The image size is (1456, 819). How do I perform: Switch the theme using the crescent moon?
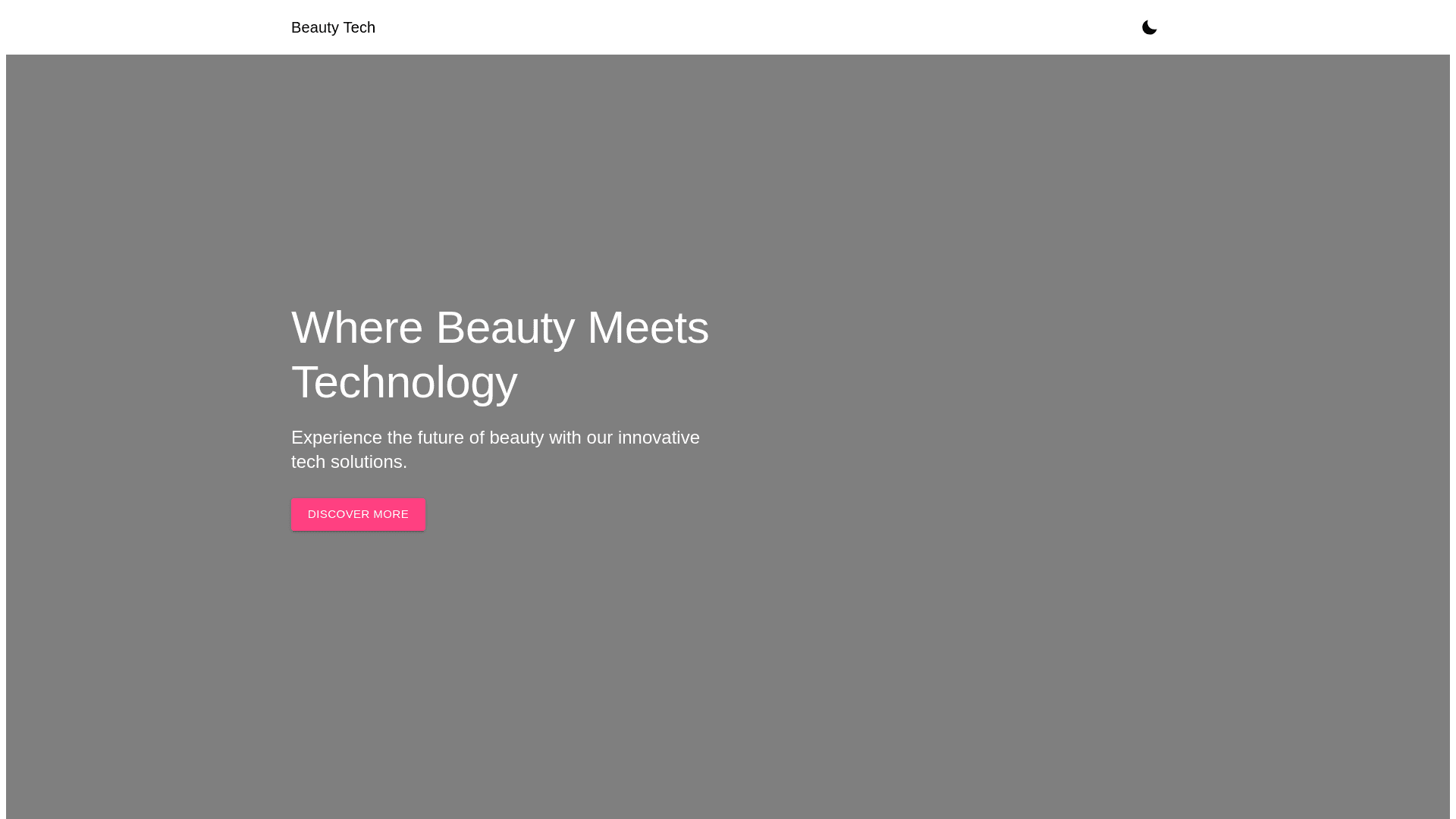(1149, 27)
